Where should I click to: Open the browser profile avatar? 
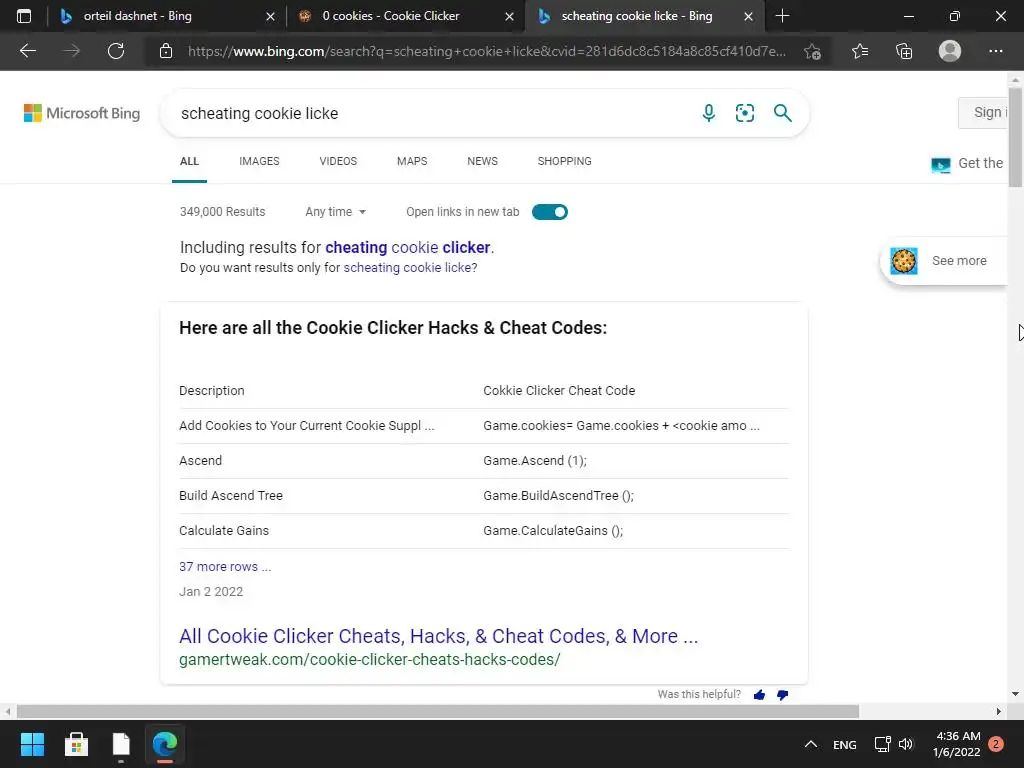pyautogui.click(x=950, y=51)
